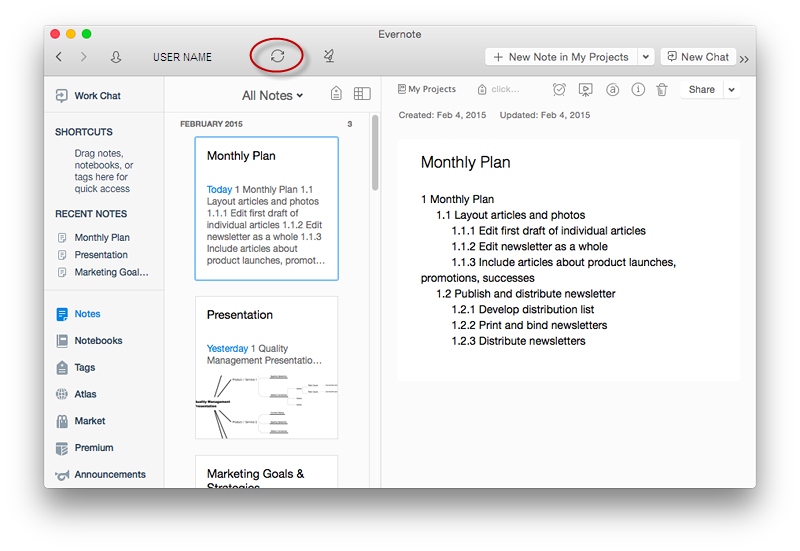Click the Market bag icon
Image resolution: width=800 pixels, height=551 pixels.
click(62, 421)
